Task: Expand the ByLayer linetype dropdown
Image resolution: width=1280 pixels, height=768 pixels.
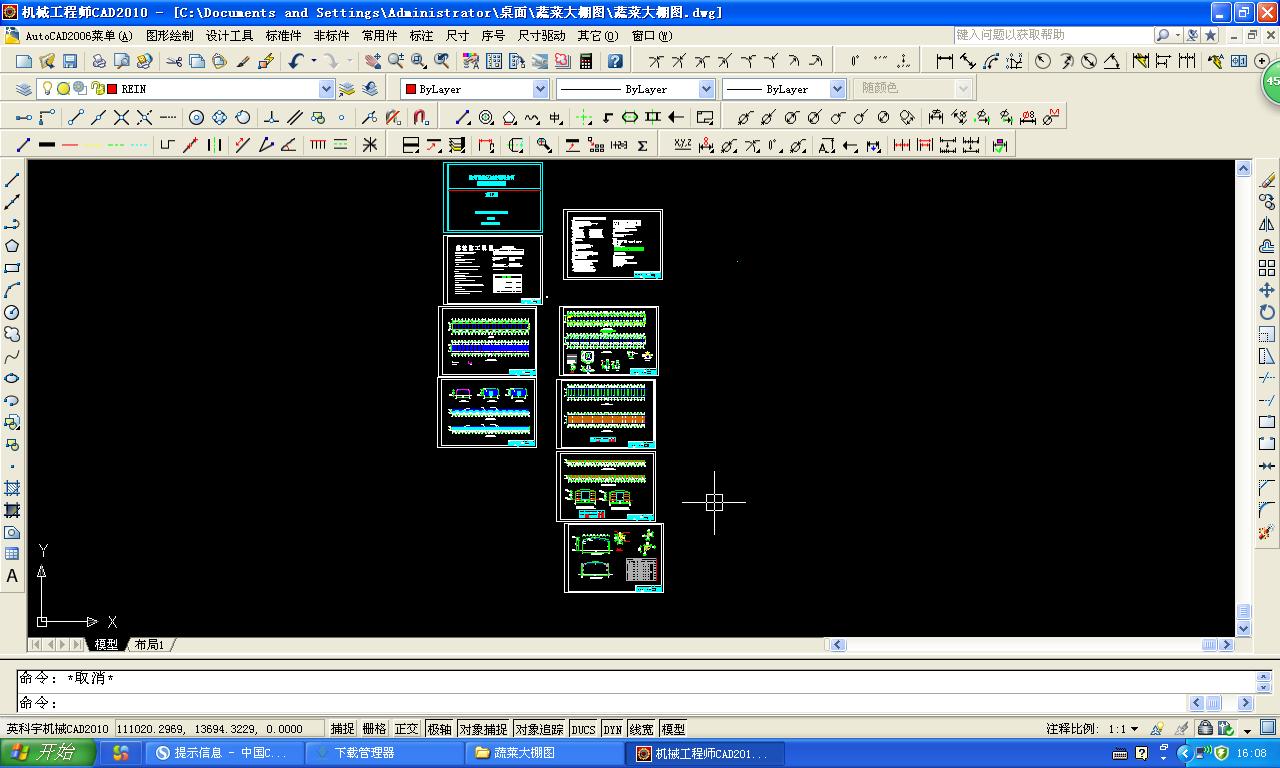Action: coord(706,89)
